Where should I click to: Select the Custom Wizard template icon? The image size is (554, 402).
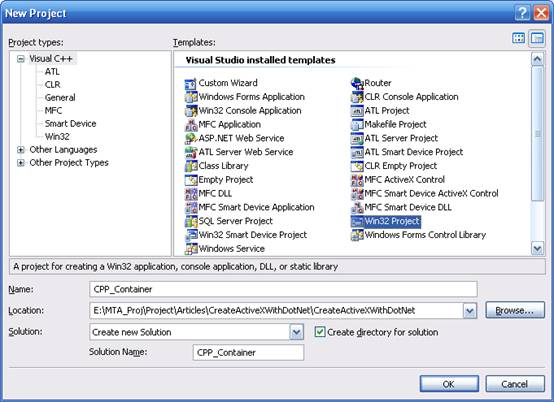pyautogui.click(x=191, y=84)
